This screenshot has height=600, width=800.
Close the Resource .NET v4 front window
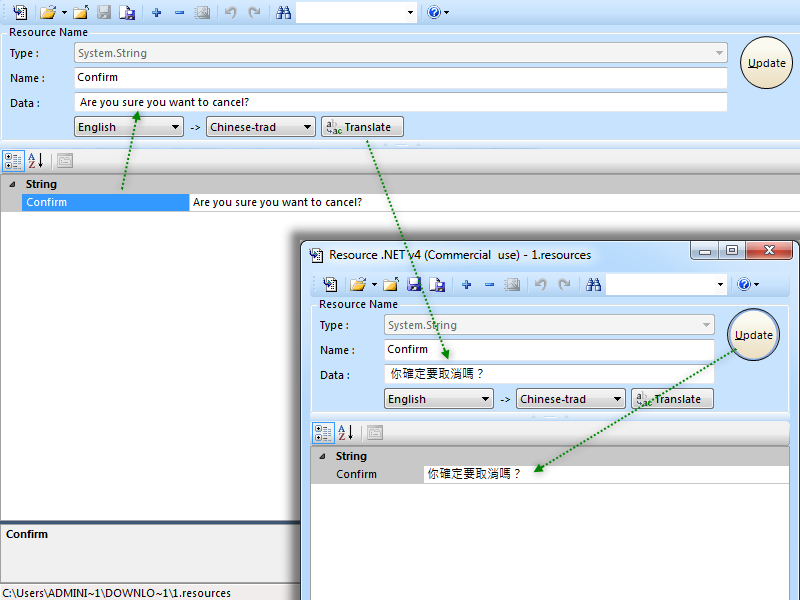click(769, 251)
